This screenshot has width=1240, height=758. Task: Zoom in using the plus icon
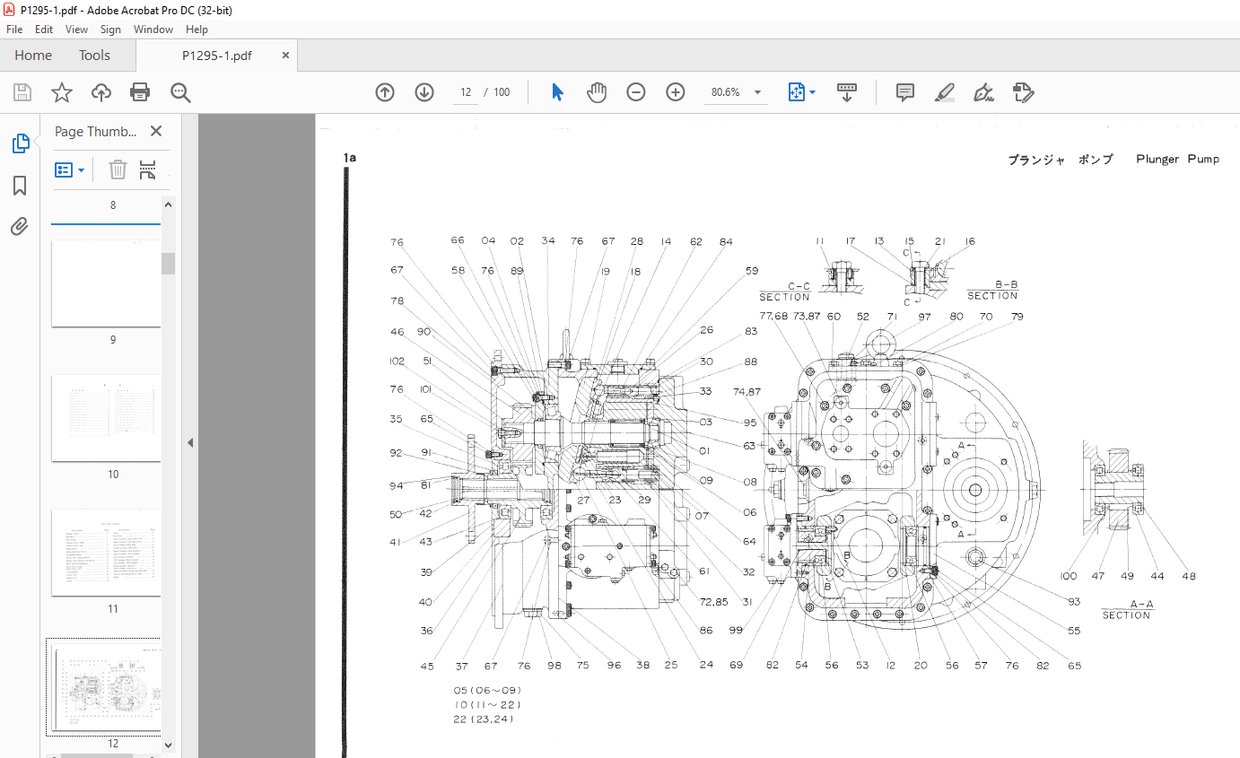675,91
